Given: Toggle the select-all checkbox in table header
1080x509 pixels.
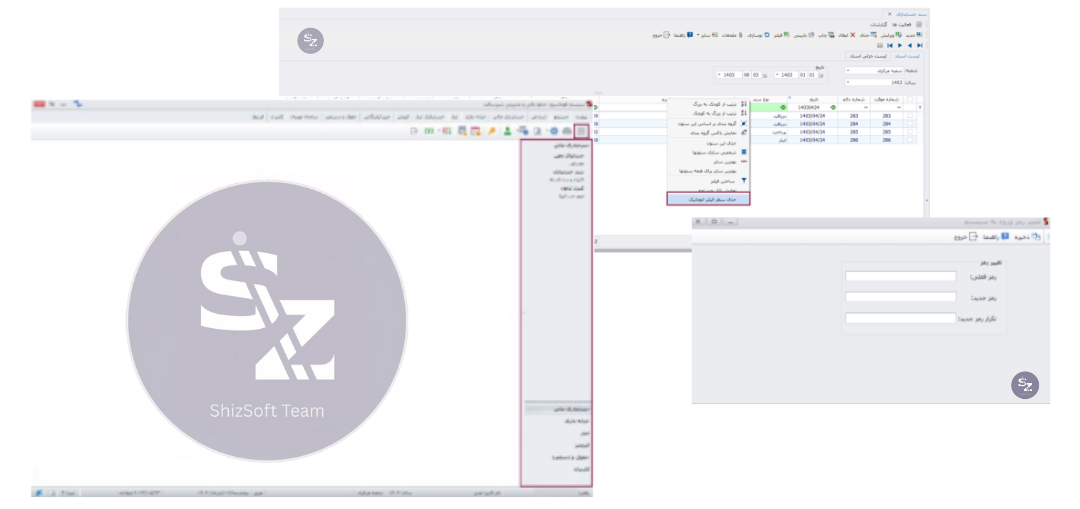Looking at the screenshot, I should (x=910, y=99).
